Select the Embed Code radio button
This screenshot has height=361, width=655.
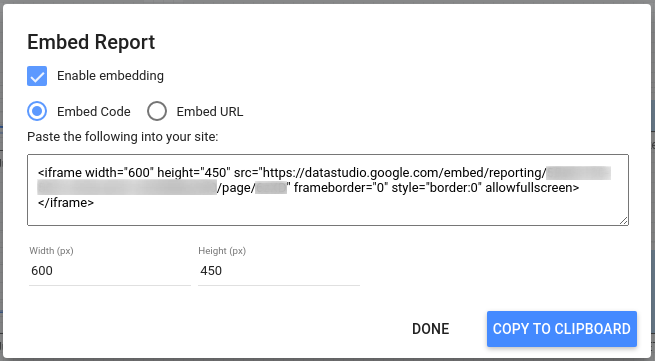37,112
